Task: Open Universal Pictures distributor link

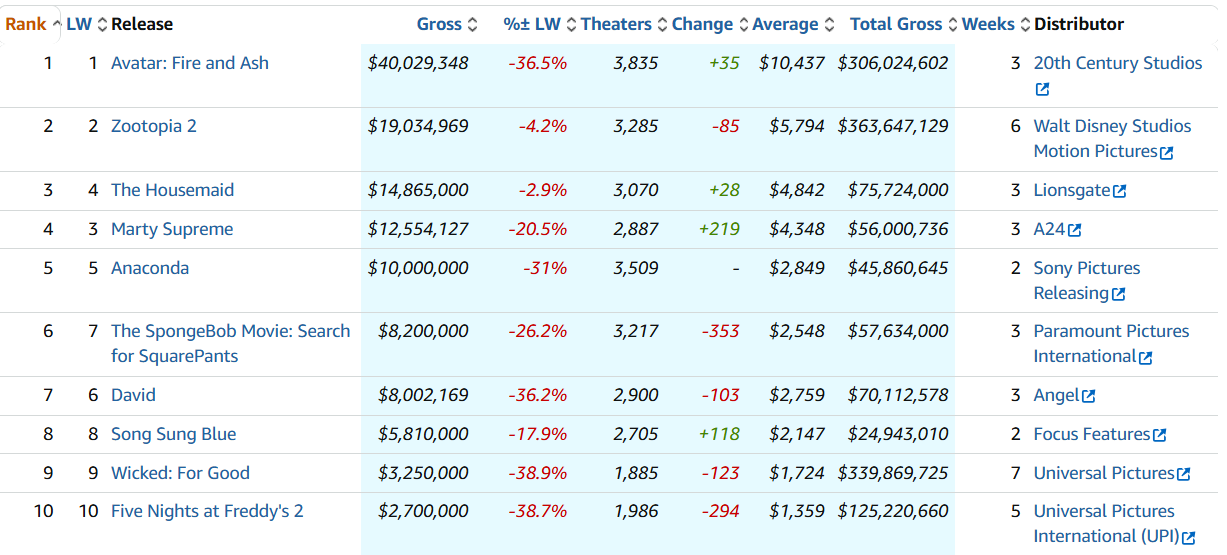Action: (x=1103, y=473)
